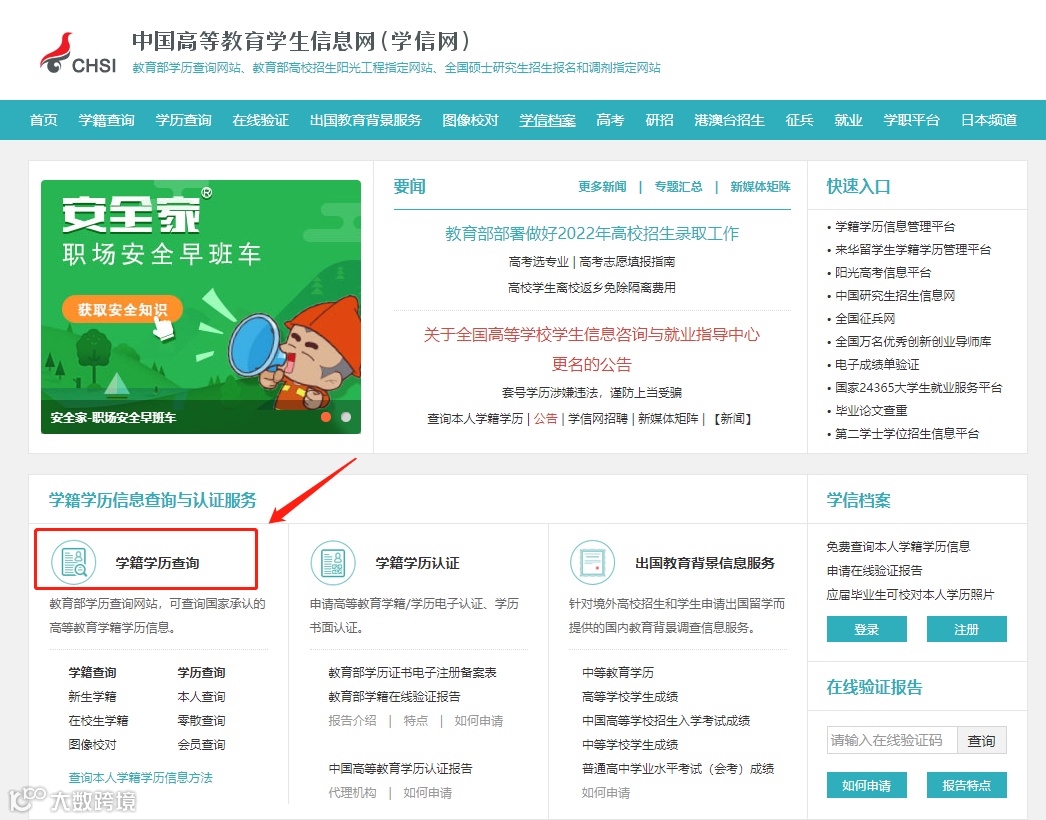Click 新生学籍 link
Viewport: 1046px width, 820px height.
pyautogui.click(x=92, y=697)
